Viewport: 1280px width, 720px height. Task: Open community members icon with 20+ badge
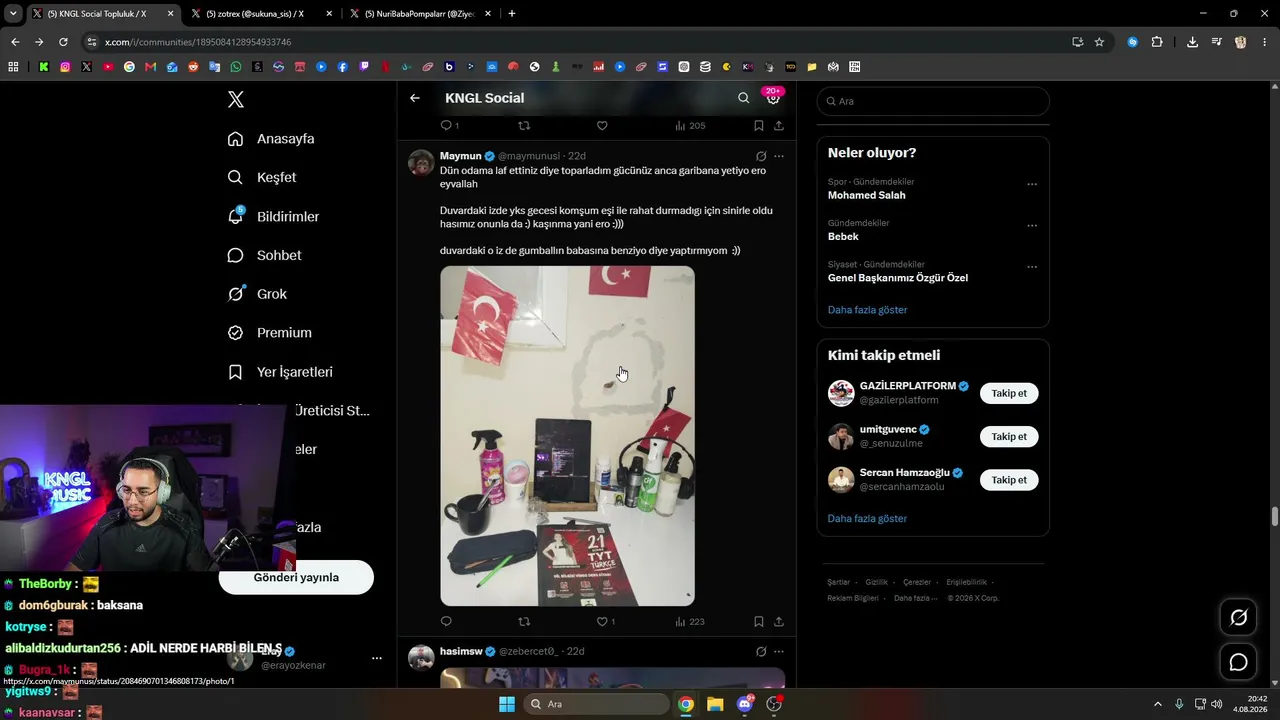(x=773, y=97)
